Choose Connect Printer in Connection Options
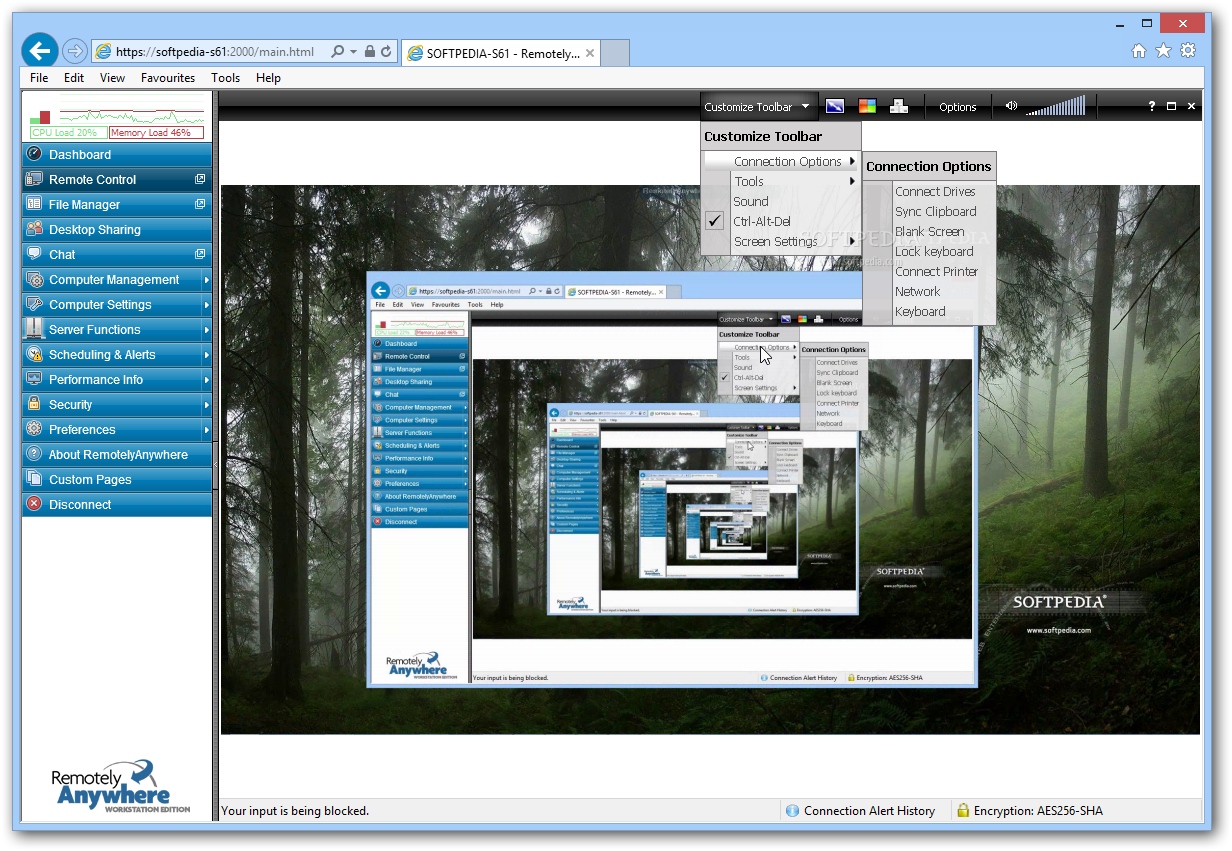The width and height of the screenshot is (1232, 851). click(x=937, y=271)
